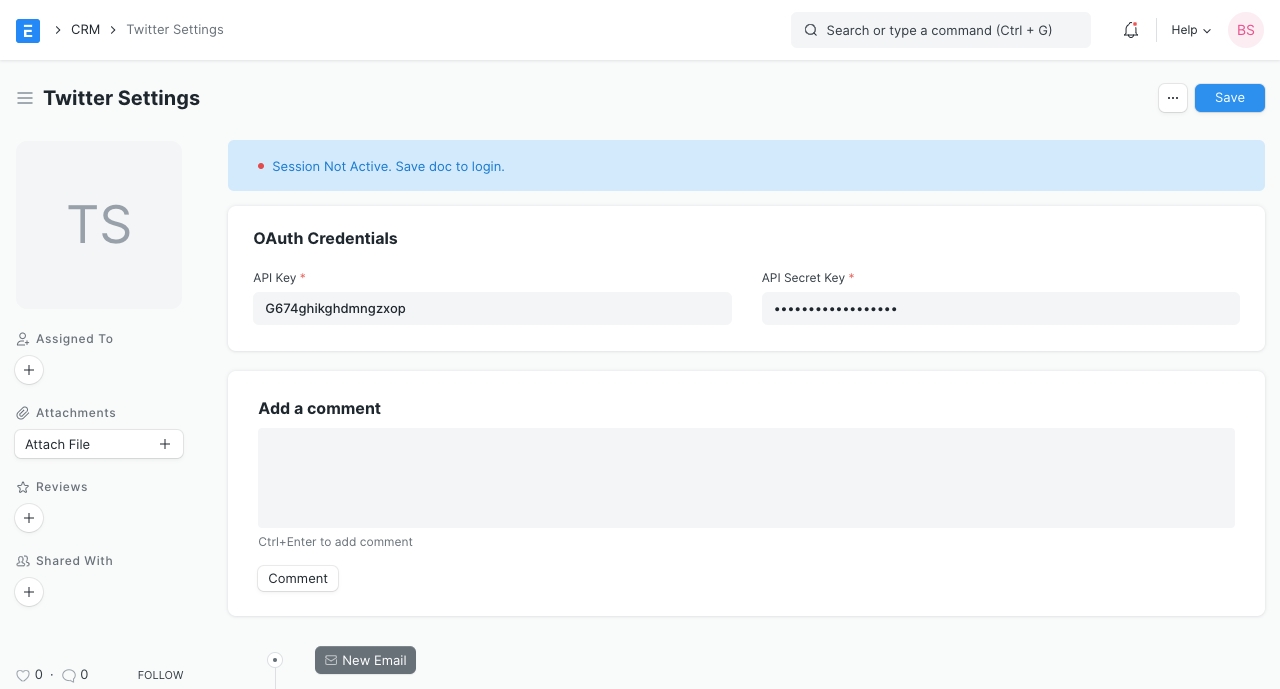Expand the Help dropdown
Viewport: 1280px width, 689px height.
pos(1190,30)
